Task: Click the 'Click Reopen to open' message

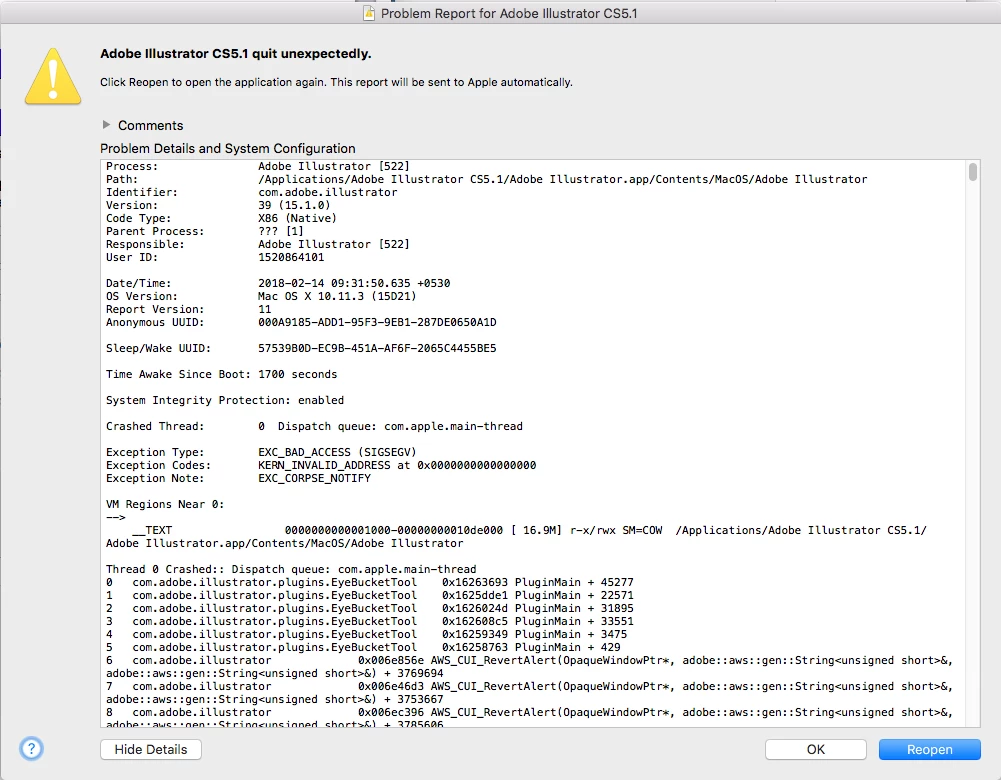Action: (336, 82)
